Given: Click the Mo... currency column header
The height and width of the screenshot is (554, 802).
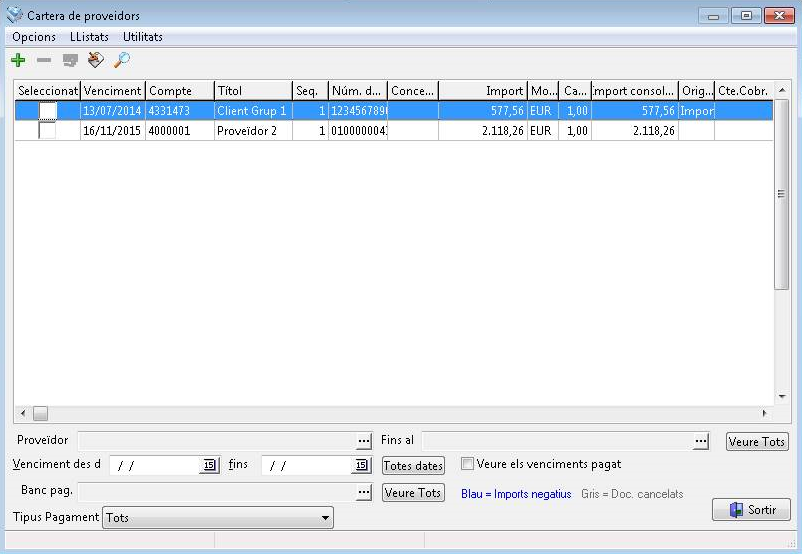Looking at the screenshot, I should click(543, 91).
